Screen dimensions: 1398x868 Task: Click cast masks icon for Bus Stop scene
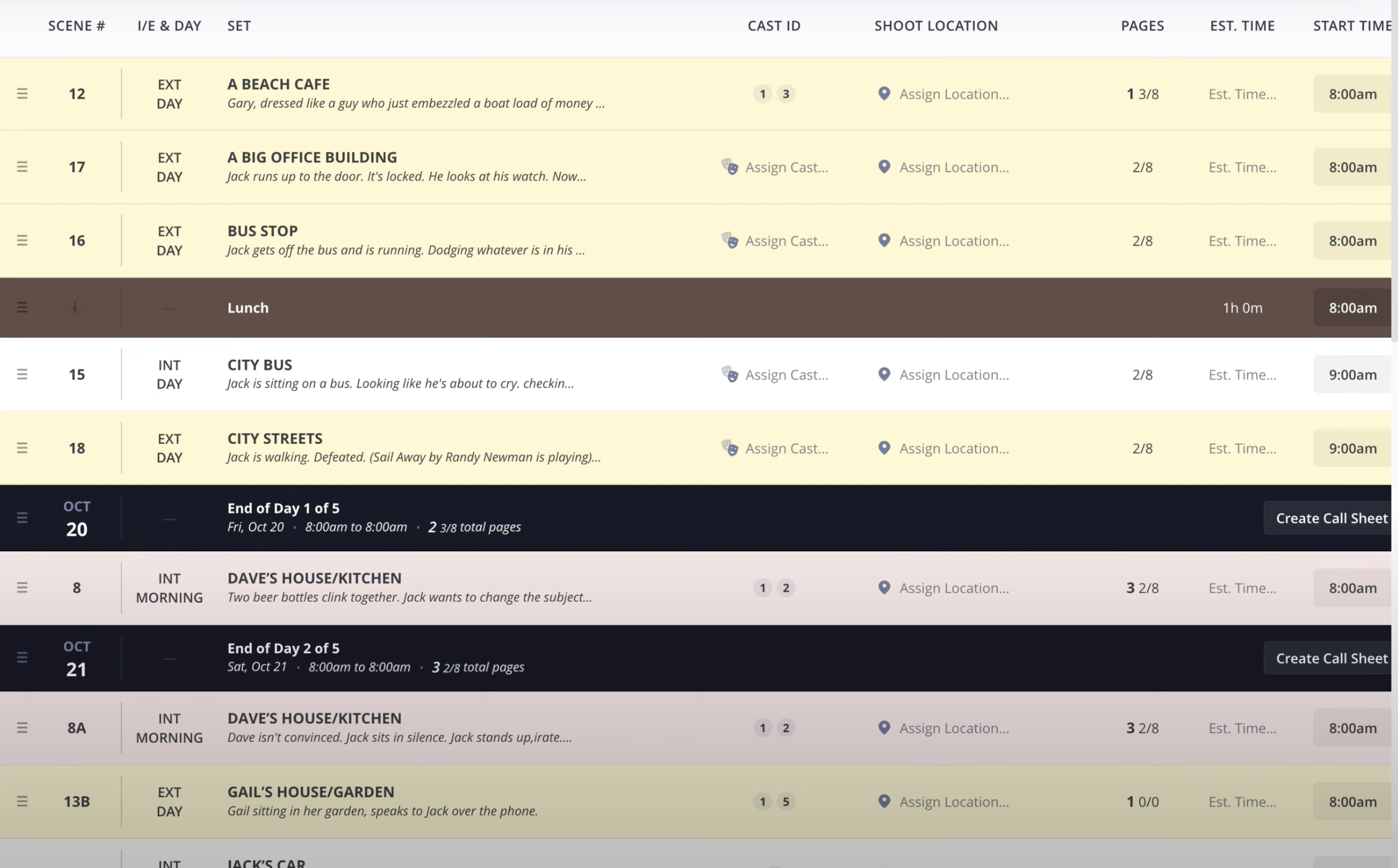tap(730, 241)
